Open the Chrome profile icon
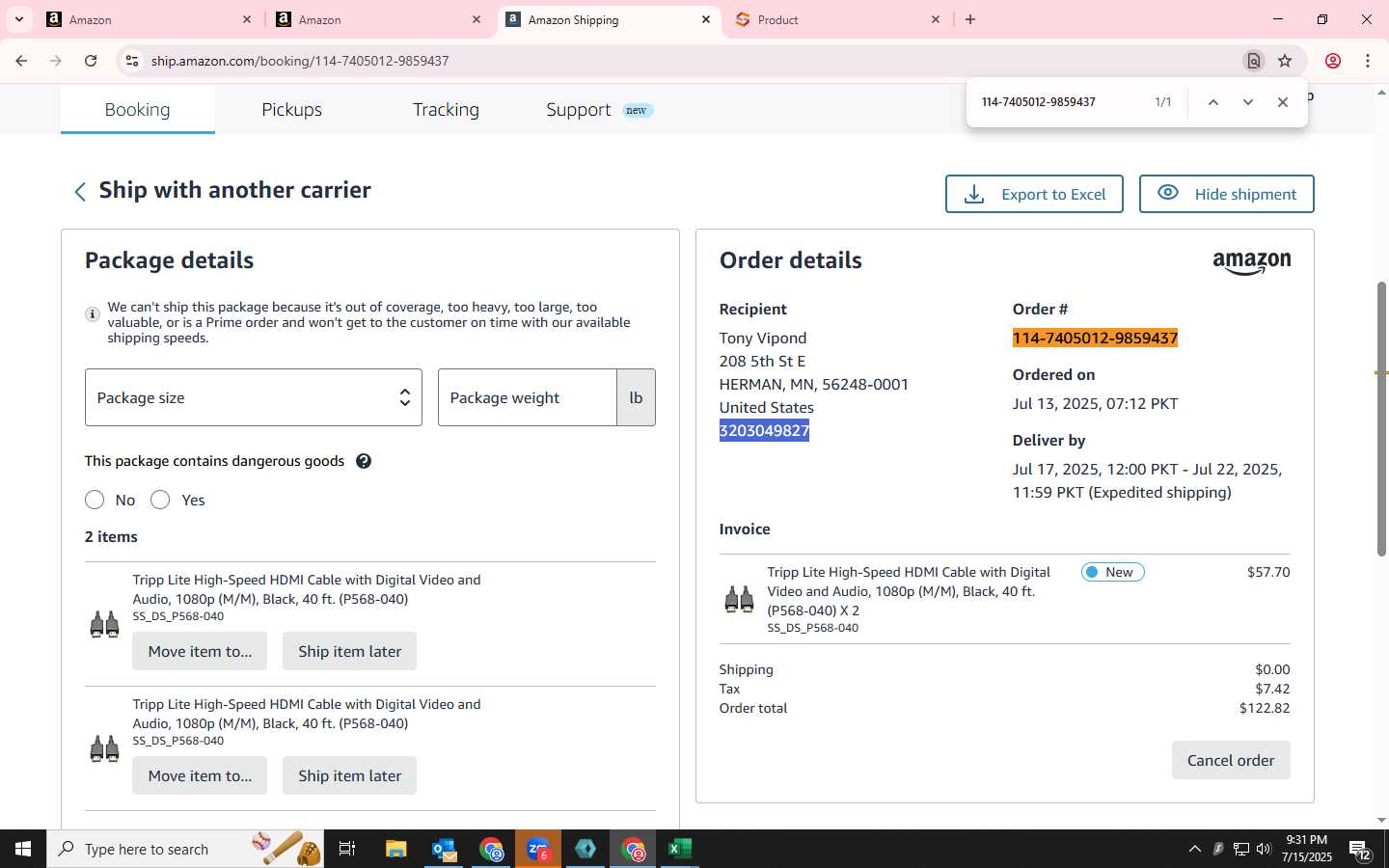1389x868 pixels. tap(1333, 61)
